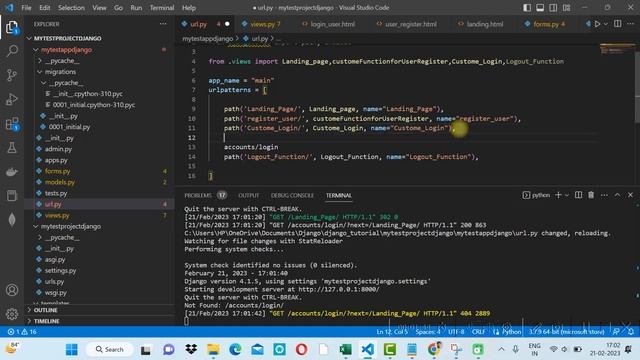Open the Accounts icon
This screenshot has width=640, height=360.
pos(12,290)
